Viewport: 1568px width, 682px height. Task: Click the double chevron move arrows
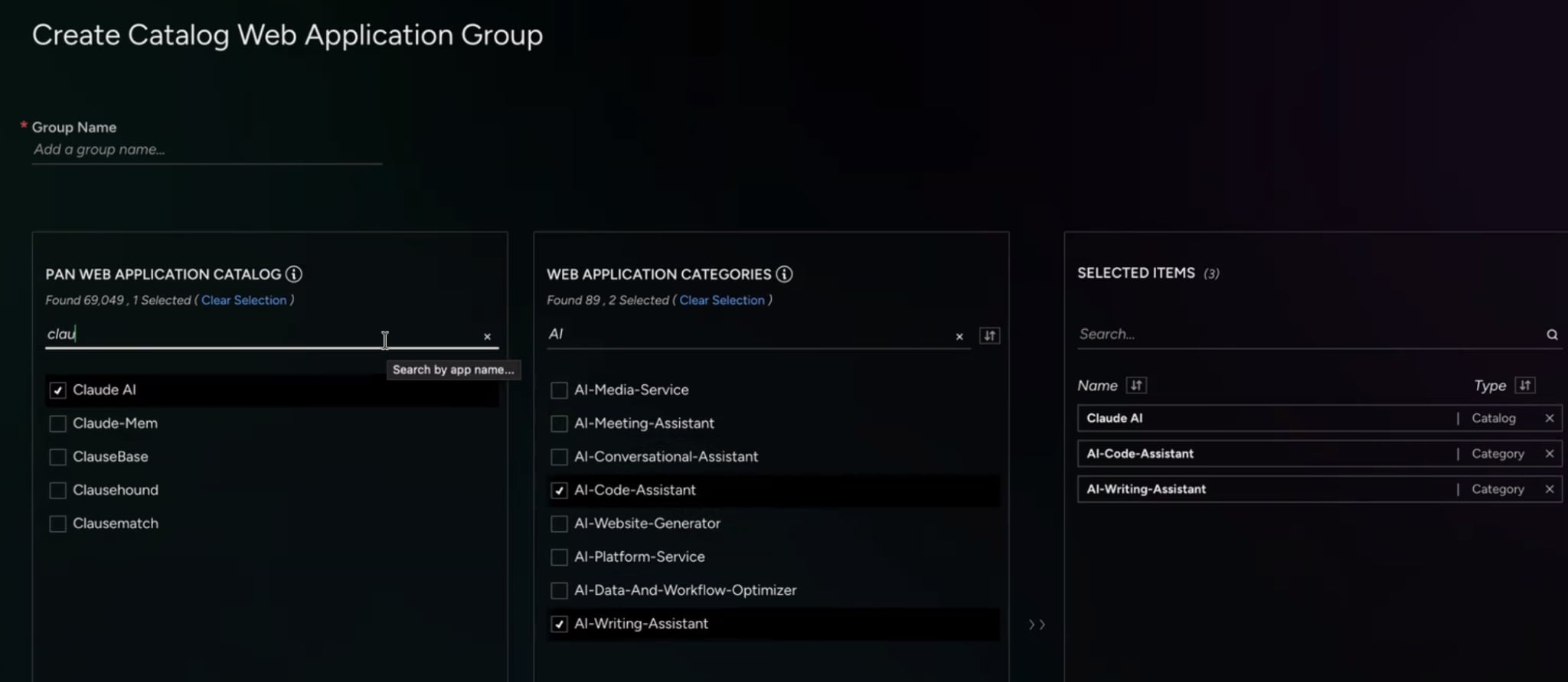tap(1037, 625)
